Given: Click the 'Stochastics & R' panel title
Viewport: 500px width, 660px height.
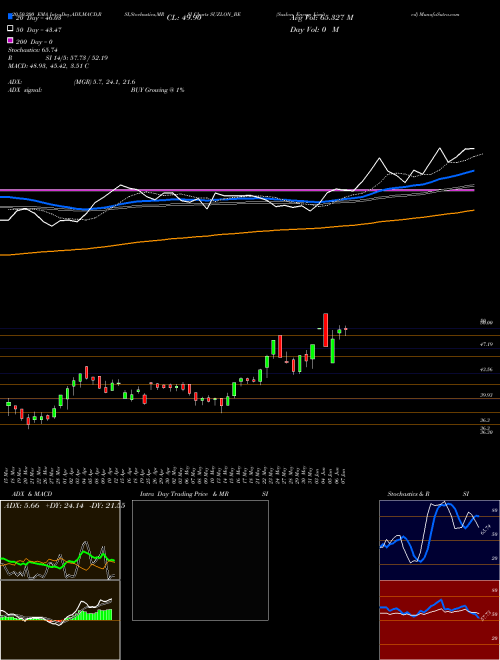Looking at the screenshot, I should point(409,494).
